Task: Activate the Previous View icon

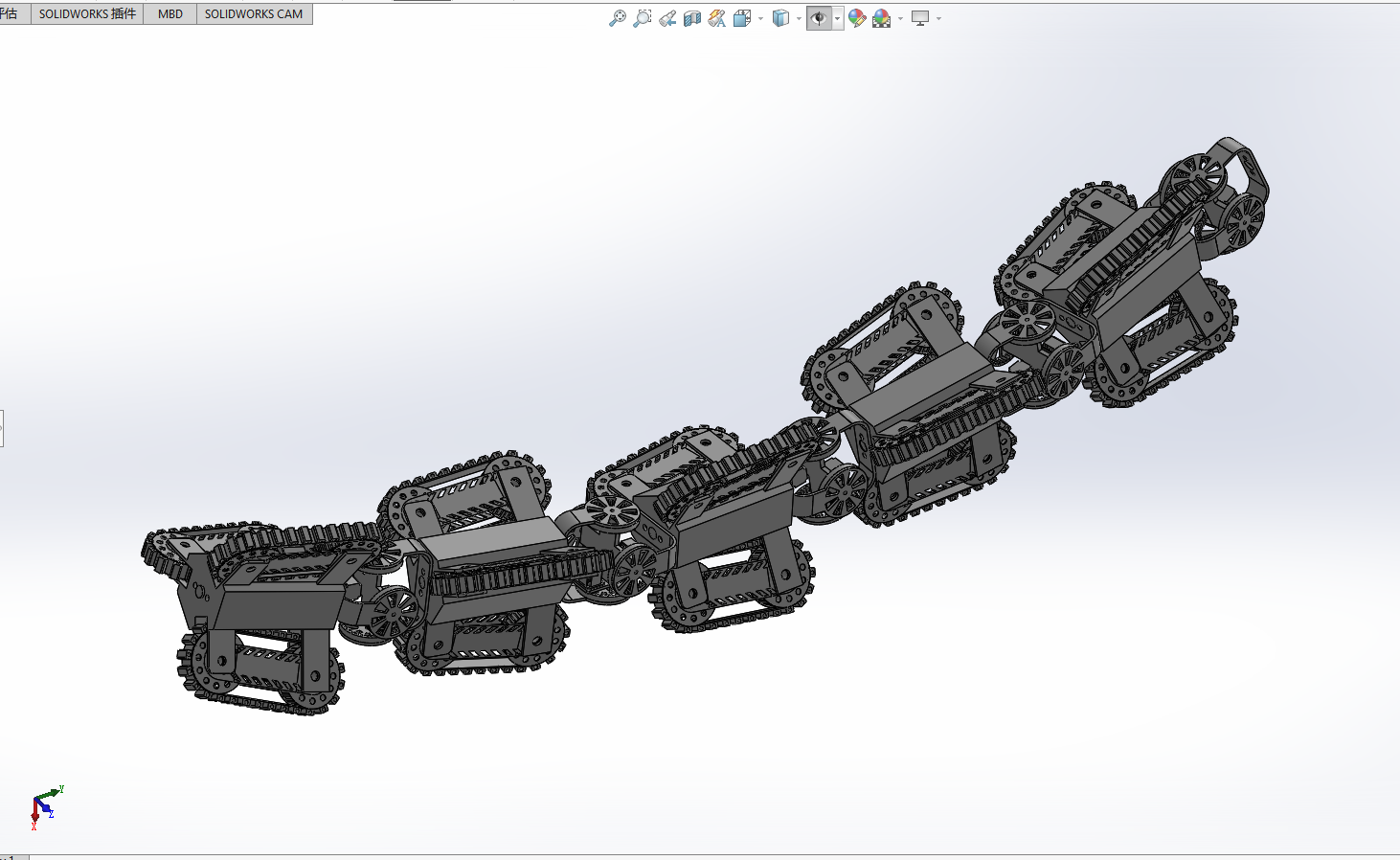Action: pyautogui.click(x=667, y=18)
